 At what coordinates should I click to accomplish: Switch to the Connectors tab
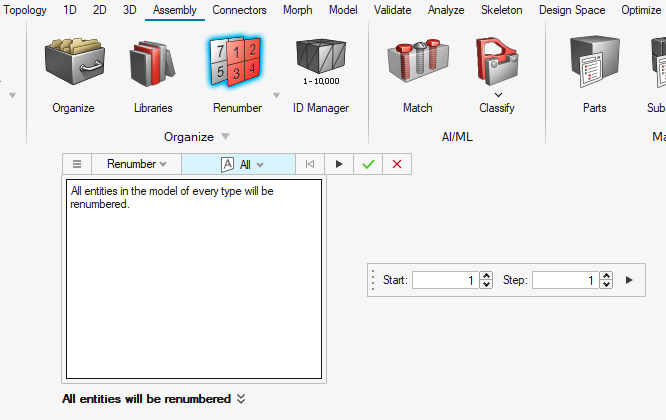pos(239,10)
